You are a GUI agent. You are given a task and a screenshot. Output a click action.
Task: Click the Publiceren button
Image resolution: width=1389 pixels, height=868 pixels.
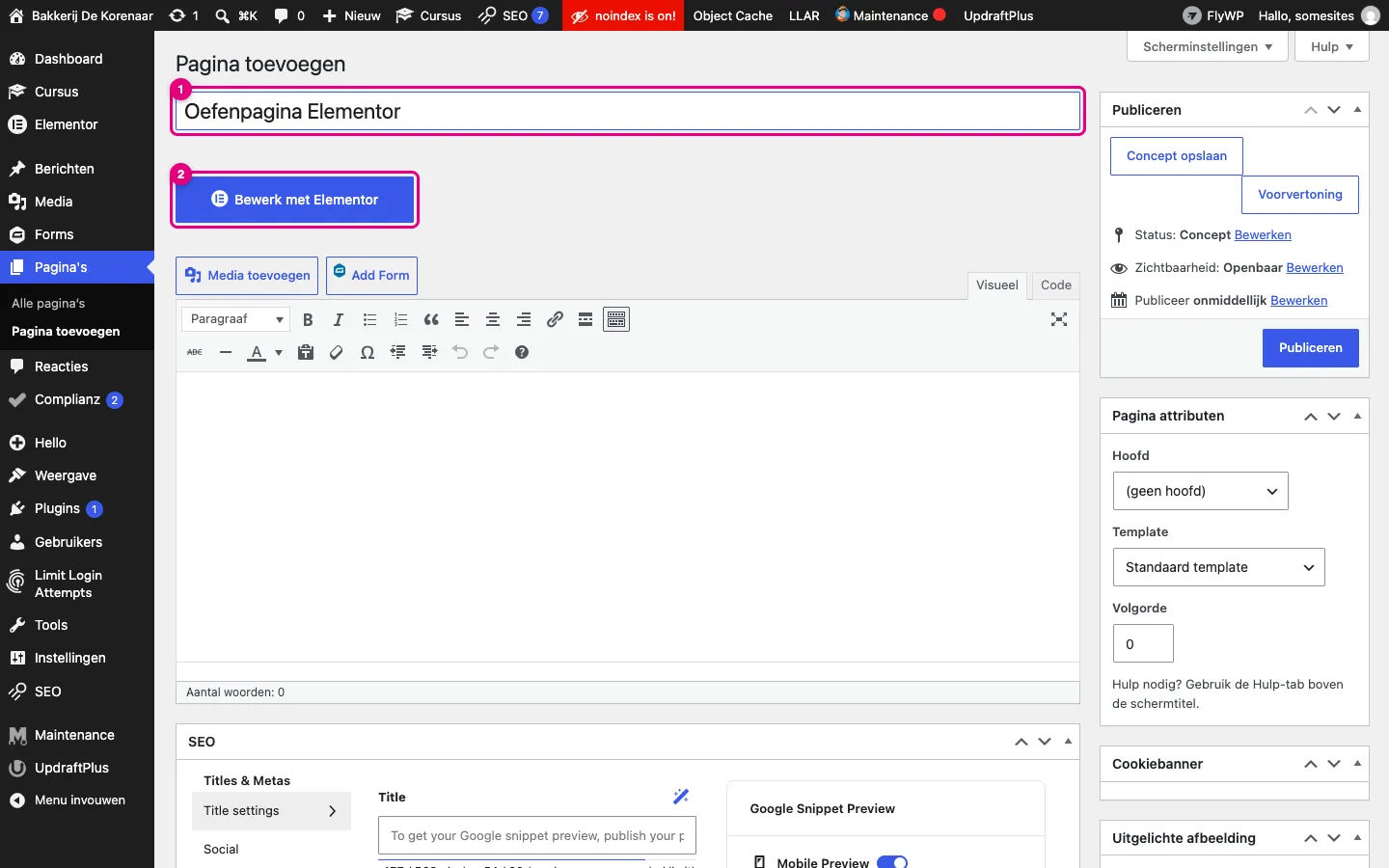pos(1310,348)
